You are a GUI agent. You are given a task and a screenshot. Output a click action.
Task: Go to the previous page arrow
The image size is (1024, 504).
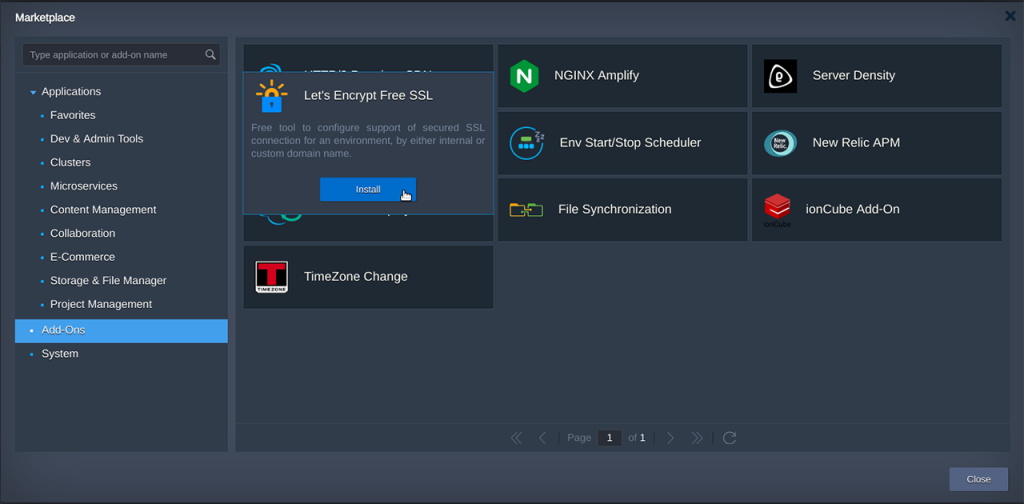tap(542, 438)
